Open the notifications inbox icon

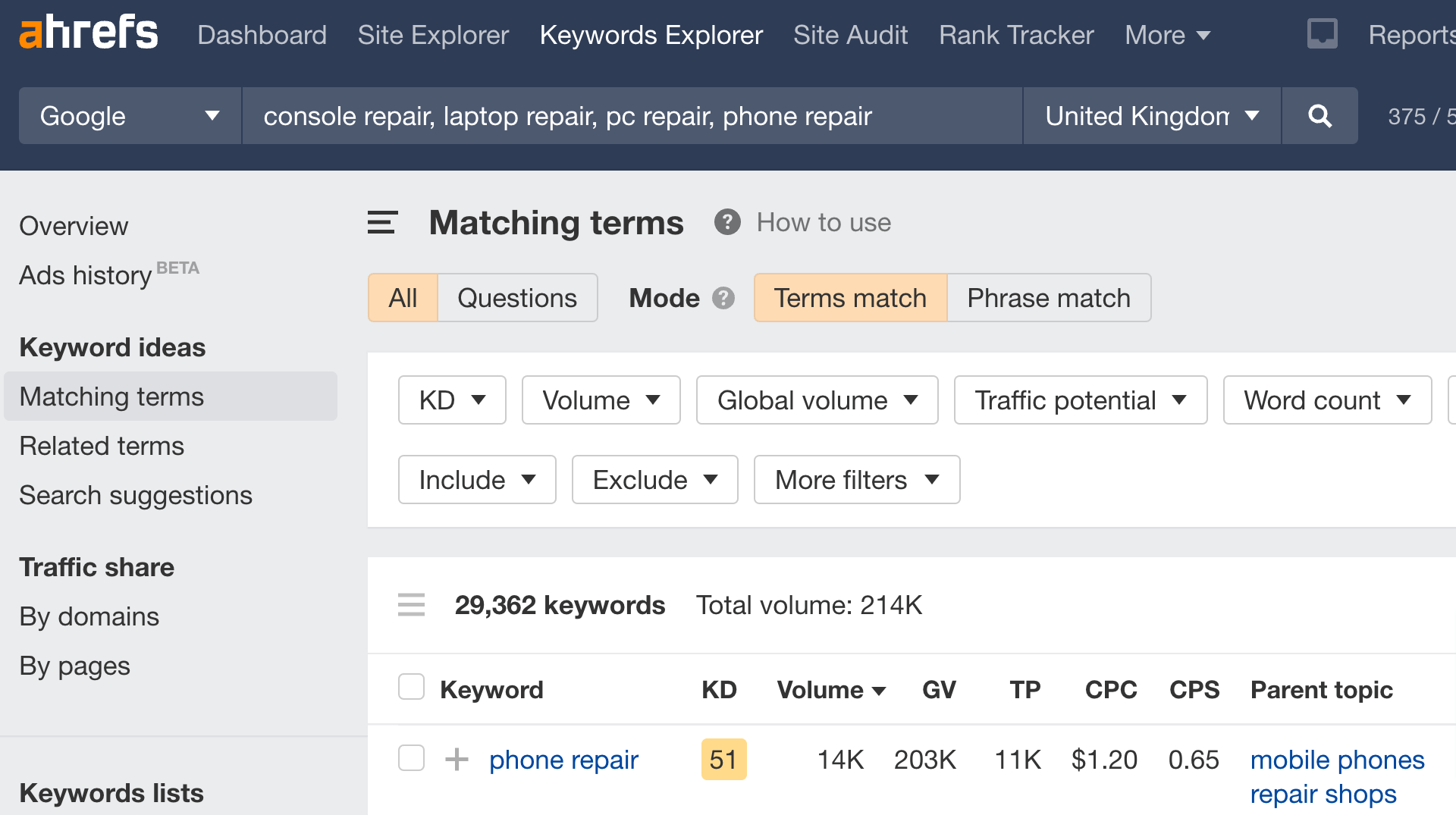(1322, 33)
